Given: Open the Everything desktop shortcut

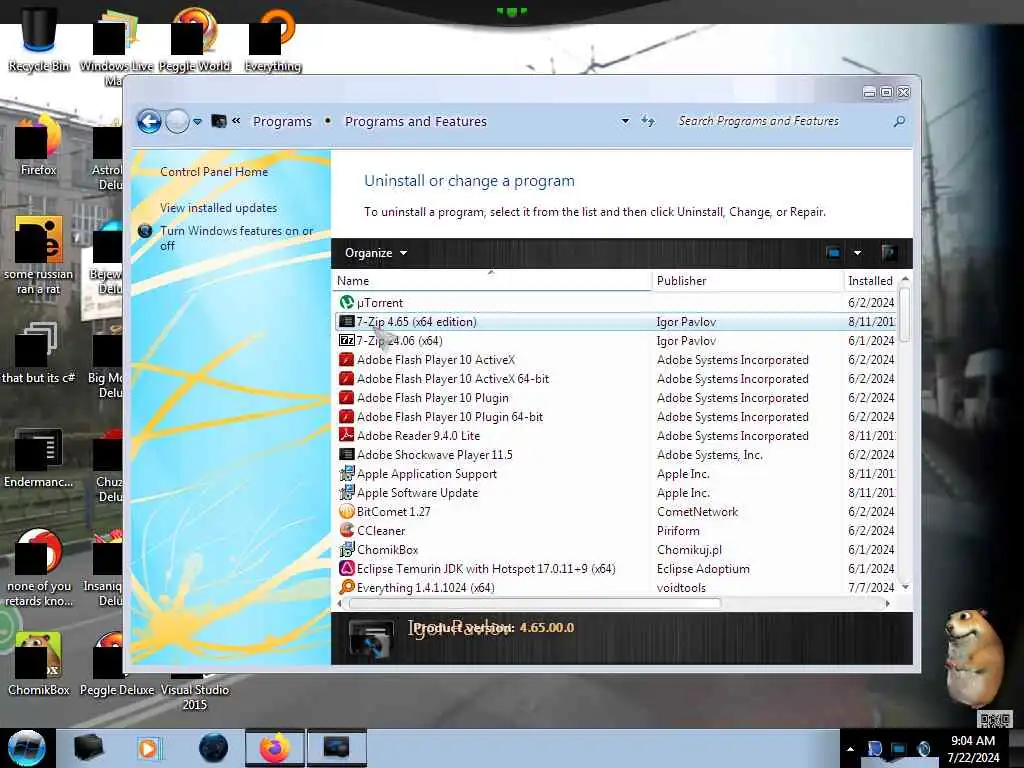Looking at the screenshot, I should [273, 39].
